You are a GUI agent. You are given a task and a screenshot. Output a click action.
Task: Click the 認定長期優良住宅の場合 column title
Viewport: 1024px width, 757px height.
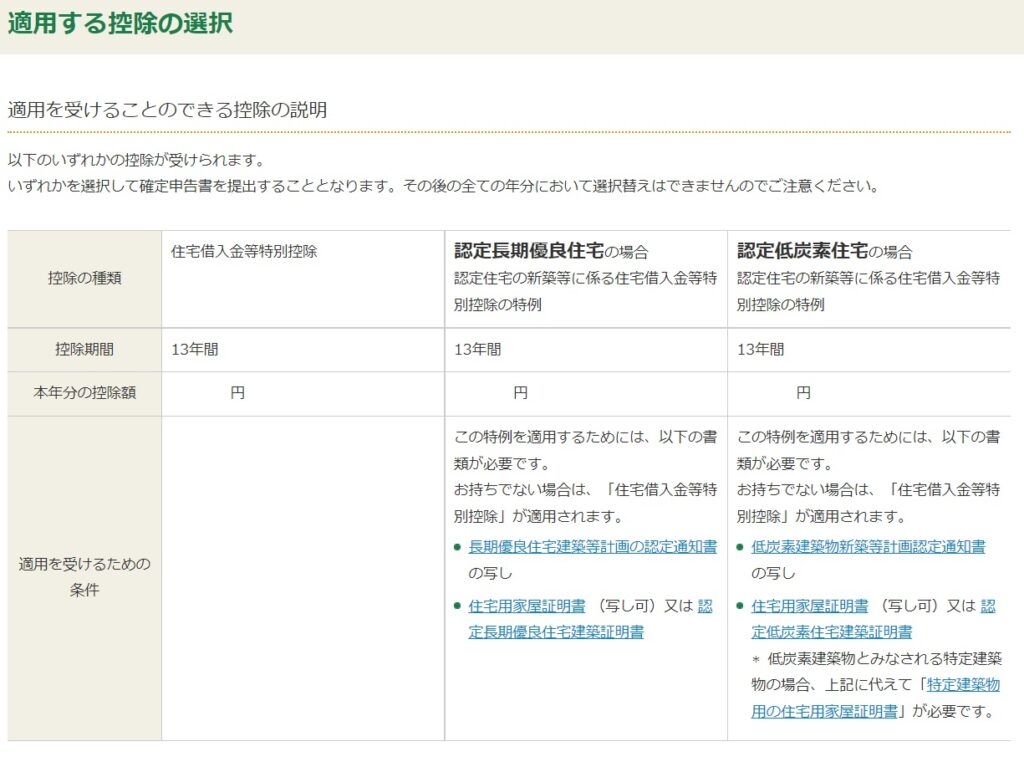click(x=551, y=251)
